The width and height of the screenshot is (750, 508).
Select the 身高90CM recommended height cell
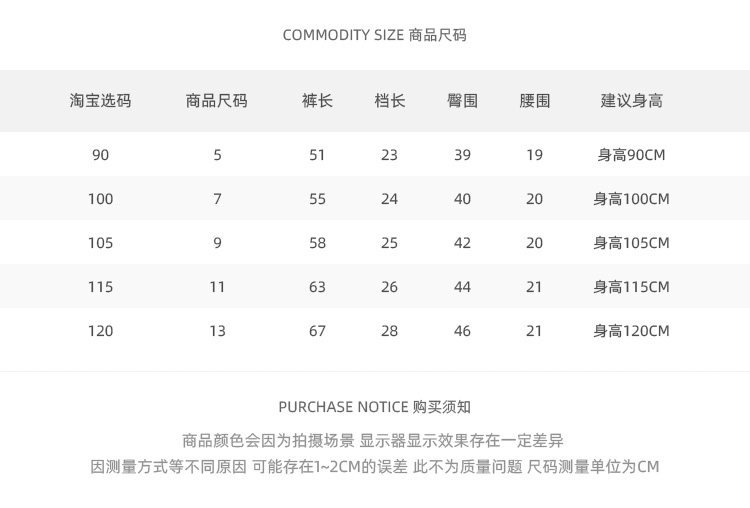[x=631, y=155]
